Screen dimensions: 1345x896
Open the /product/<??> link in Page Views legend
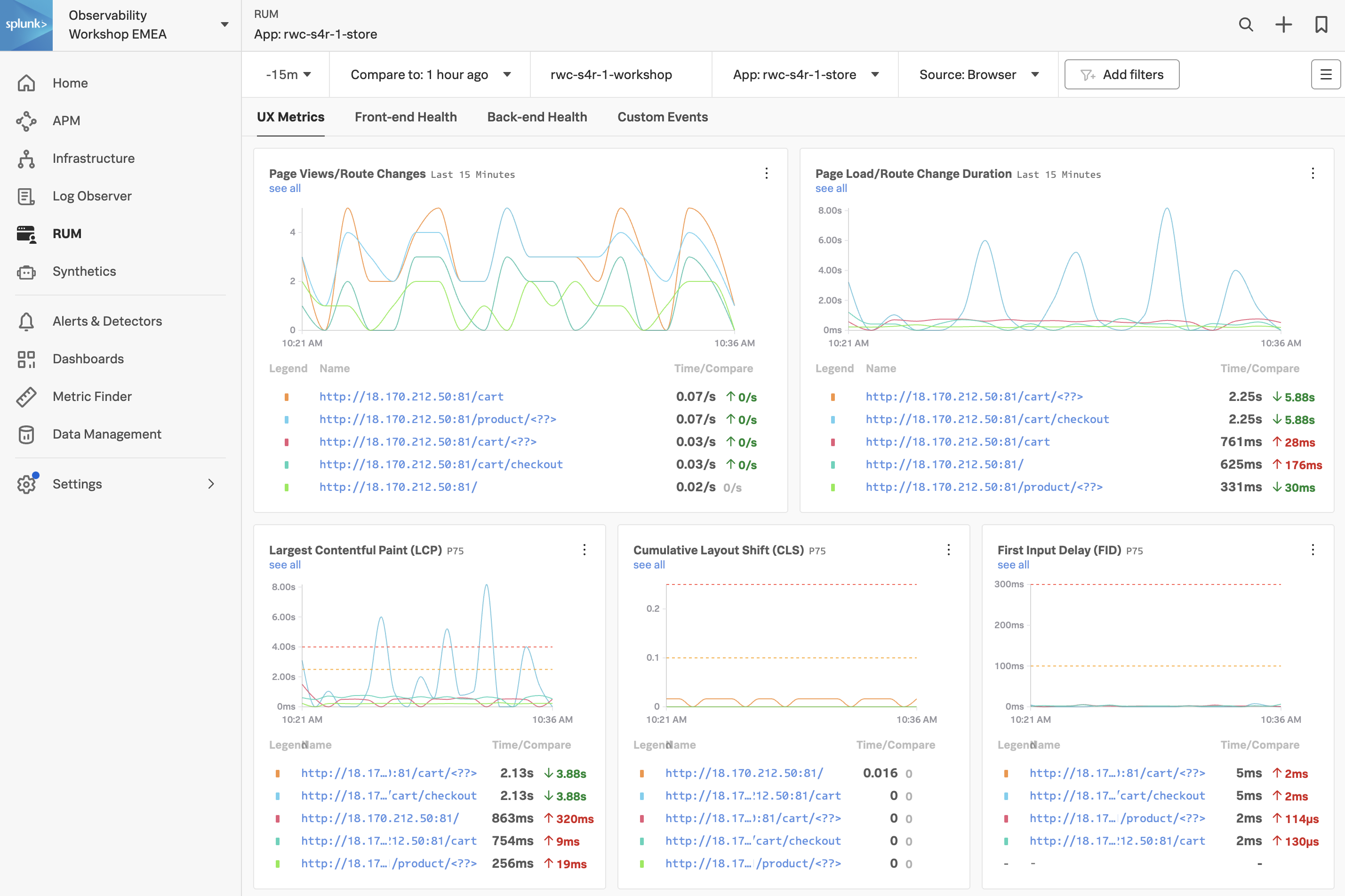(x=438, y=419)
